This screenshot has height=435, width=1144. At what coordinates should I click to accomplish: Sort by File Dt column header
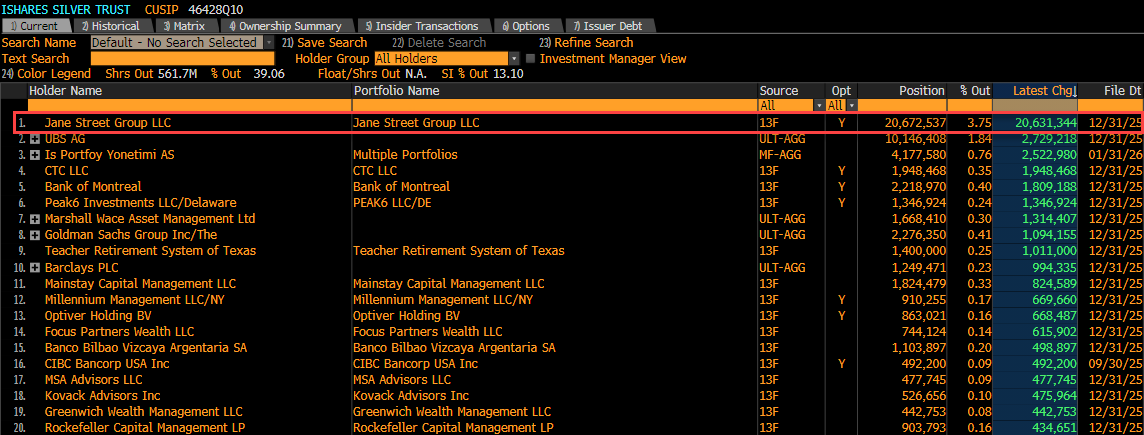pyautogui.click(x=1122, y=91)
